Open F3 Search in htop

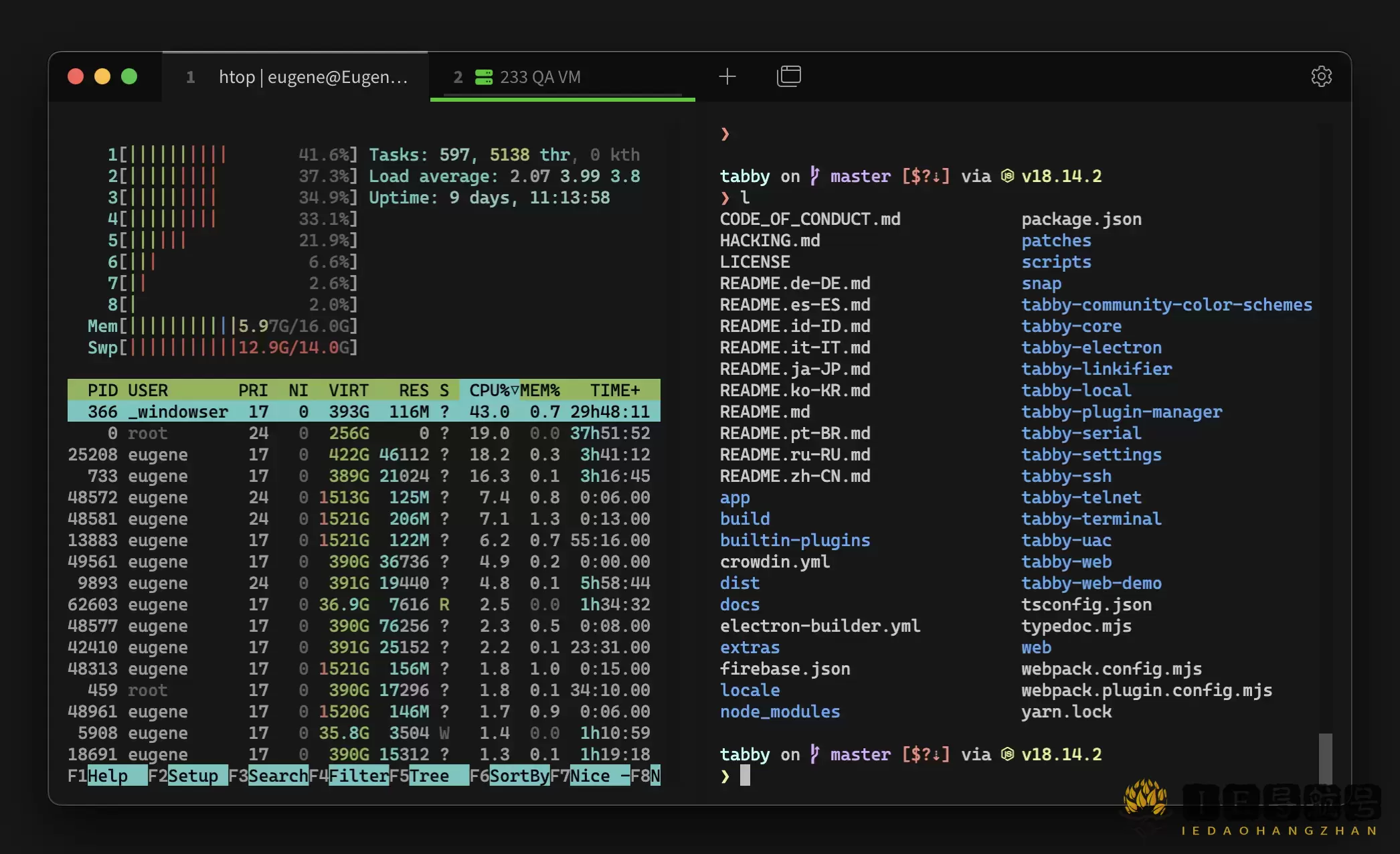tap(268, 776)
